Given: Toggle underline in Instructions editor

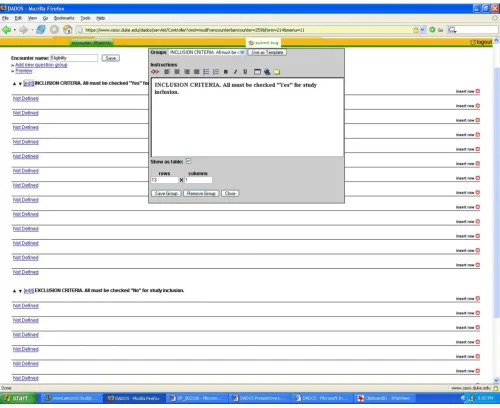Looking at the screenshot, I should 245,72.
